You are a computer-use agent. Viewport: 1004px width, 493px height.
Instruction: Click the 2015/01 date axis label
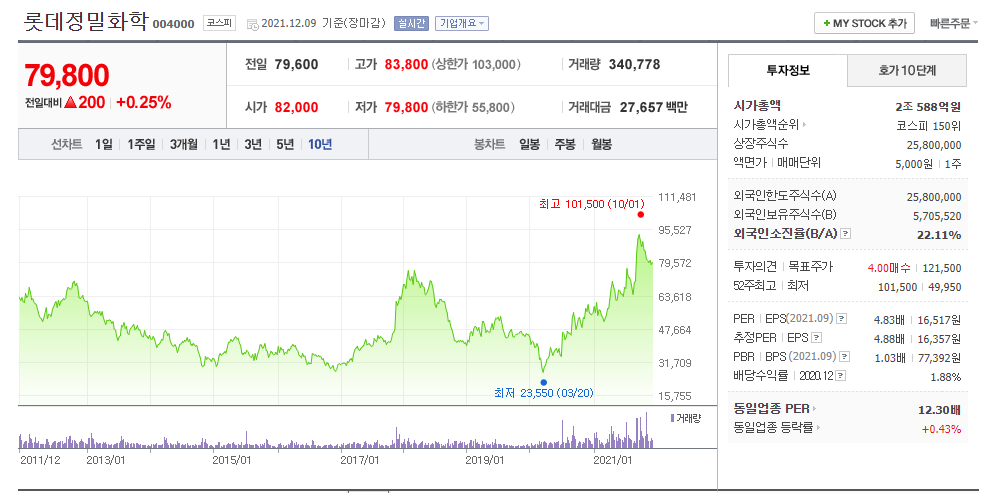coord(232,460)
